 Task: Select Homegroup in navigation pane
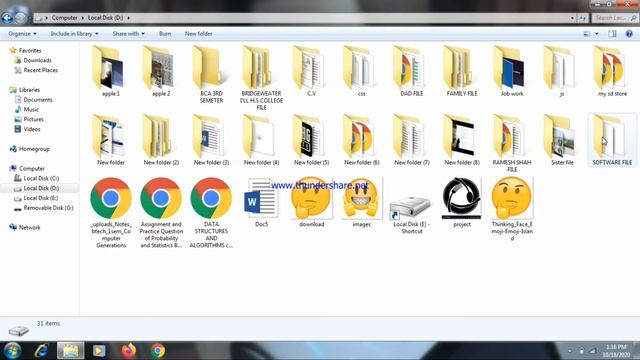pos(29,149)
